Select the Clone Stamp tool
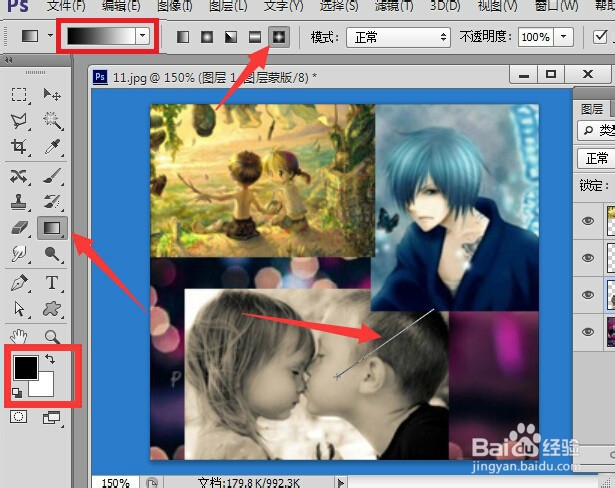The height and width of the screenshot is (488, 615). tap(19, 202)
